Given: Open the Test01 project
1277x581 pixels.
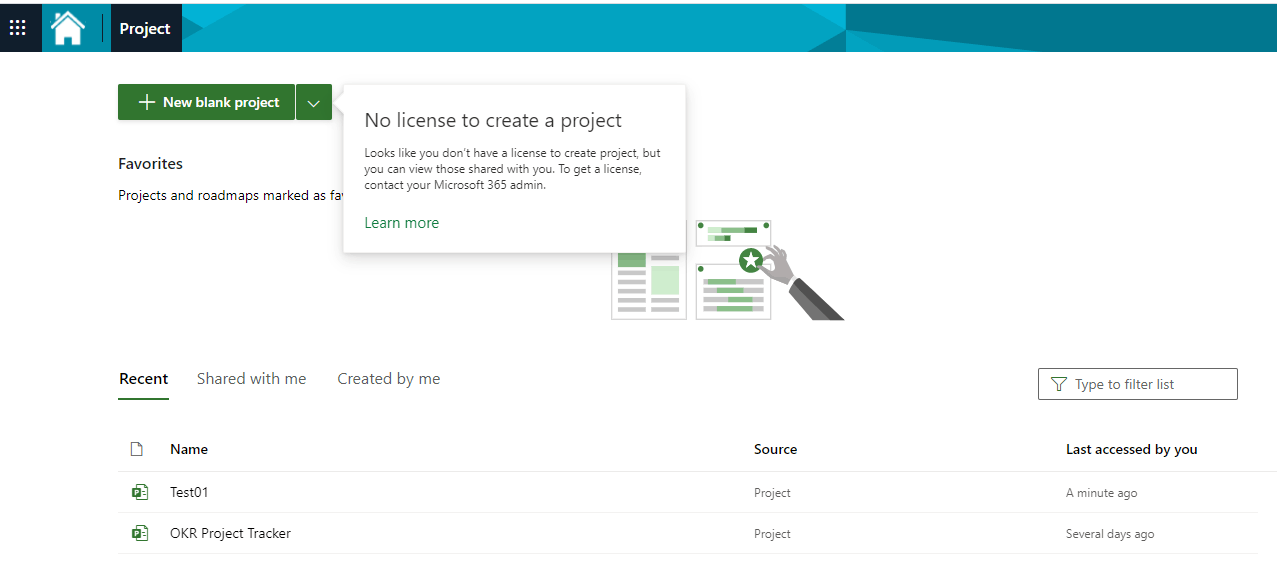Looking at the screenshot, I should 189,492.
